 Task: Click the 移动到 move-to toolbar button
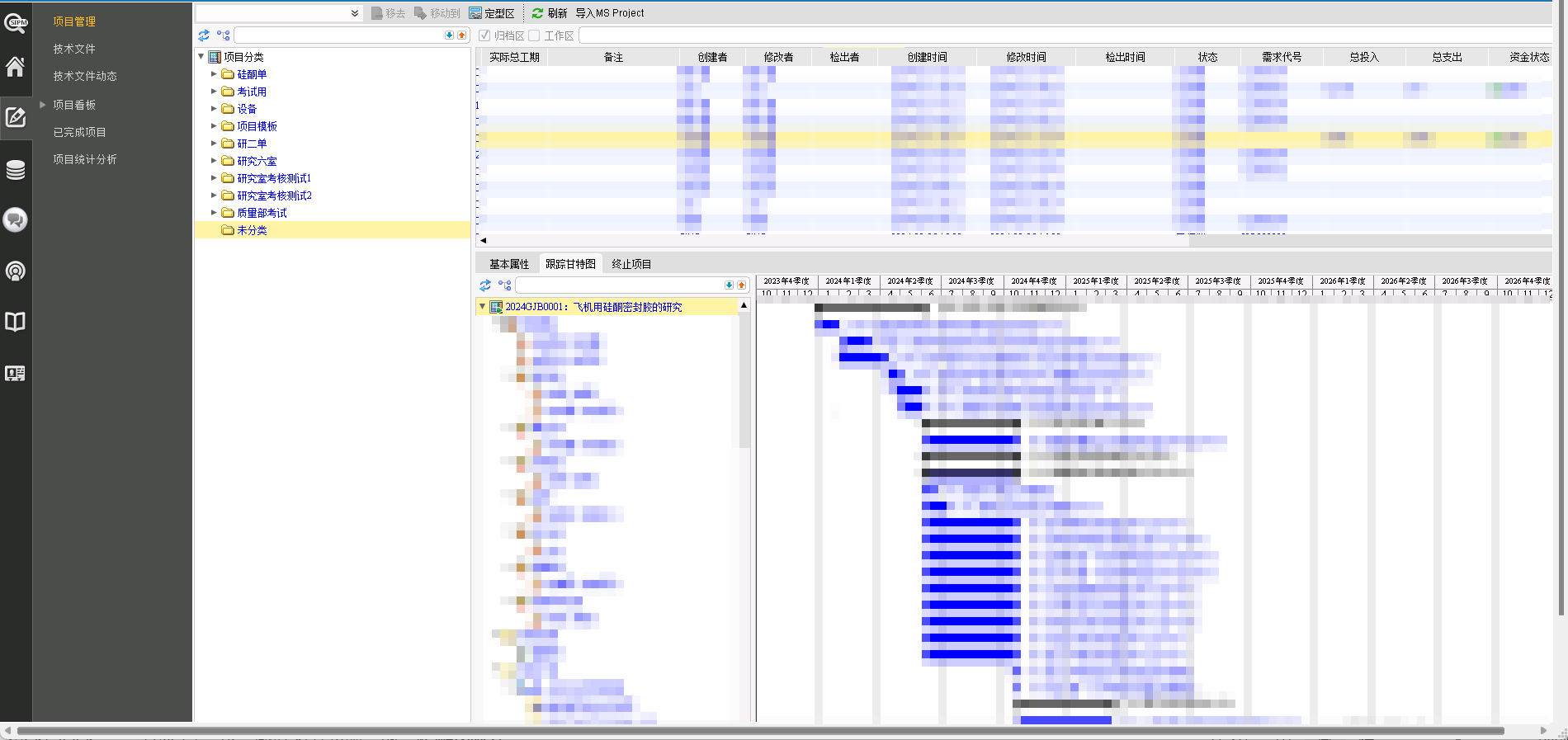click(x=437, y=13)
